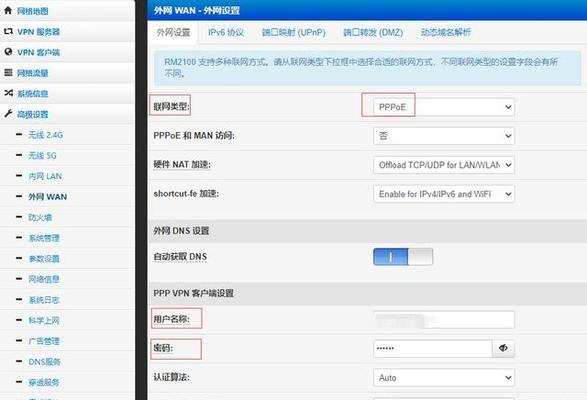Open 无线 2.4G settings in sidebar

pos(46,135)
